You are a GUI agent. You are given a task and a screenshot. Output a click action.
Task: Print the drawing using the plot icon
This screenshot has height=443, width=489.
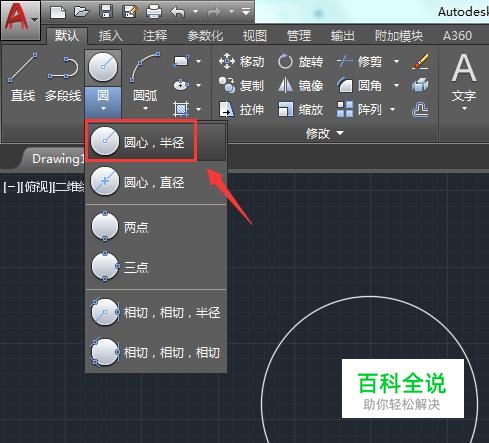click(154, 12)
